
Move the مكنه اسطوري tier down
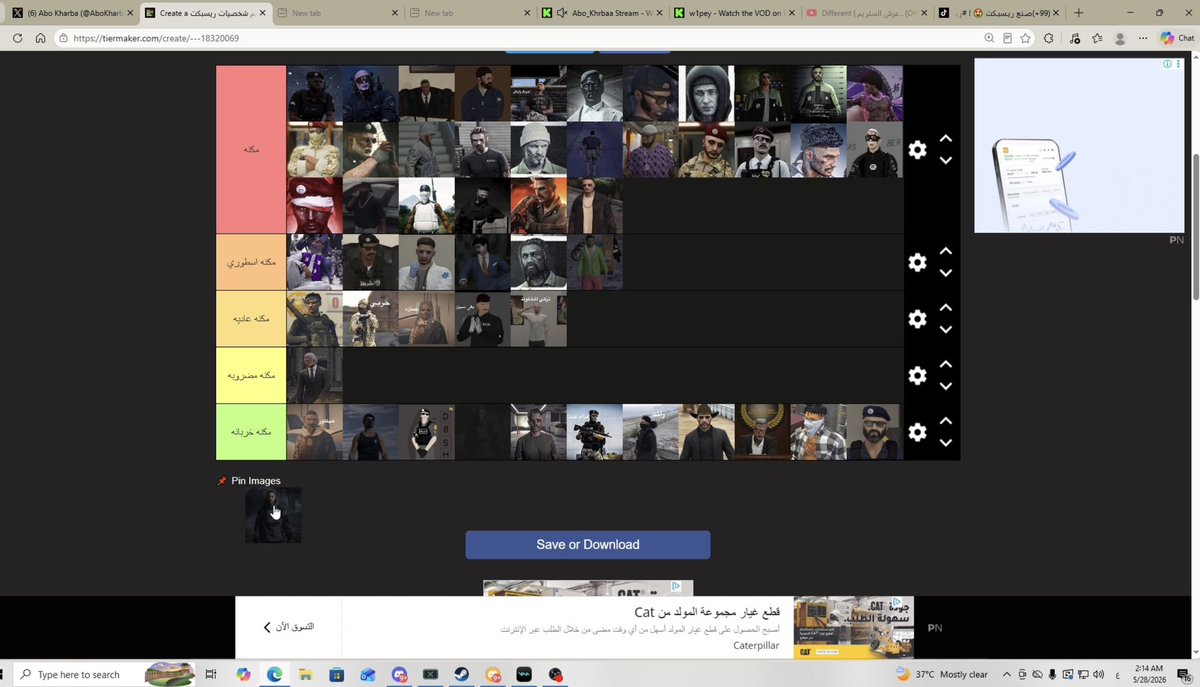coord(946,273)
